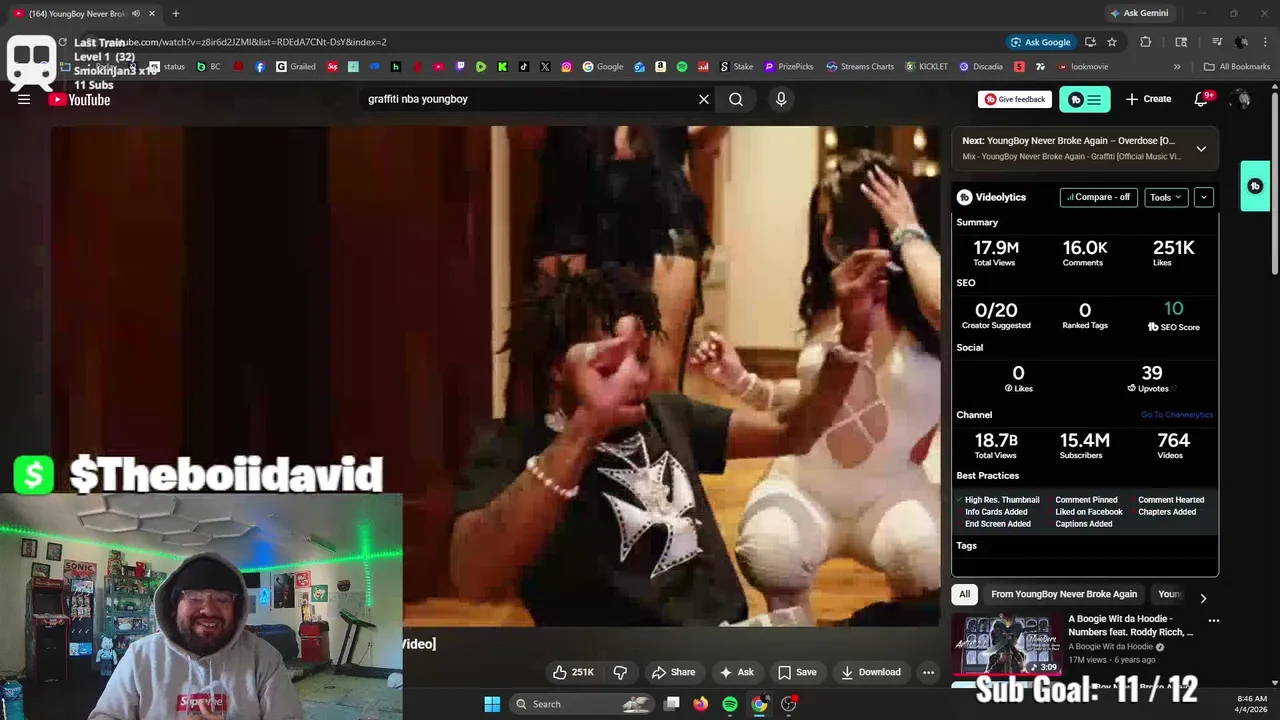Viewport: 1280px width, 720px height.
Task: Open the KICKLET bookmark
Action: click(x=926, y=67)
